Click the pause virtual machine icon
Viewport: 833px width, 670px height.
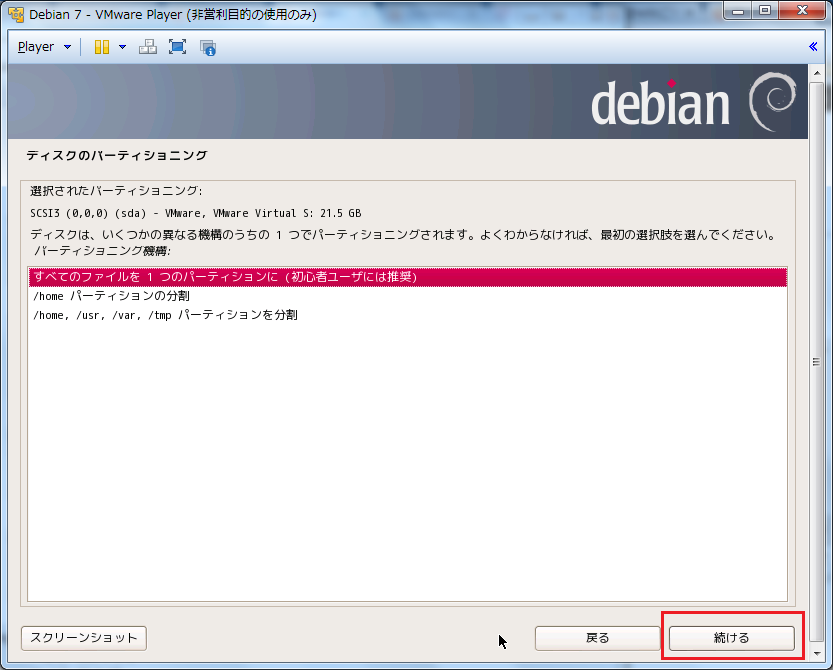[101, 47]
